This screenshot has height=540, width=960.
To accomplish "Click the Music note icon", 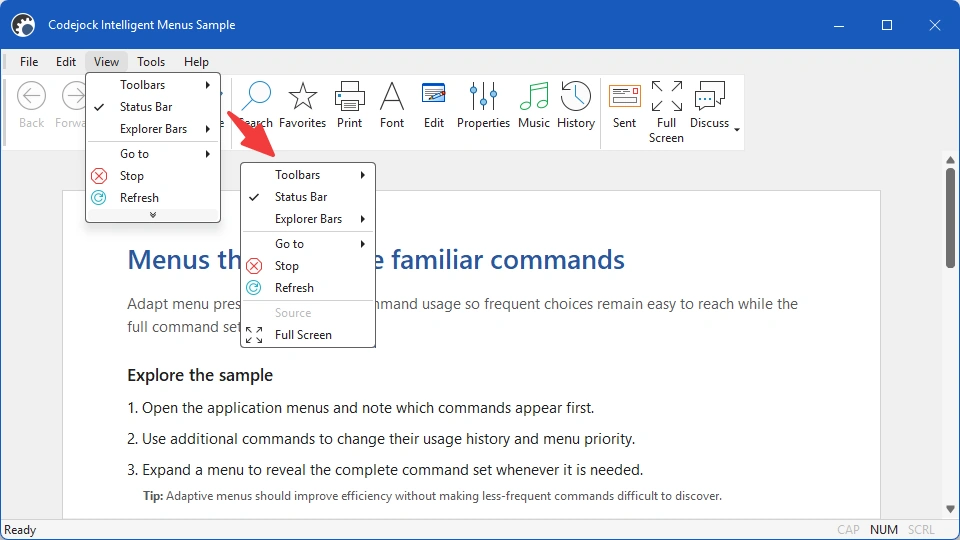I will tap(534, 105).
